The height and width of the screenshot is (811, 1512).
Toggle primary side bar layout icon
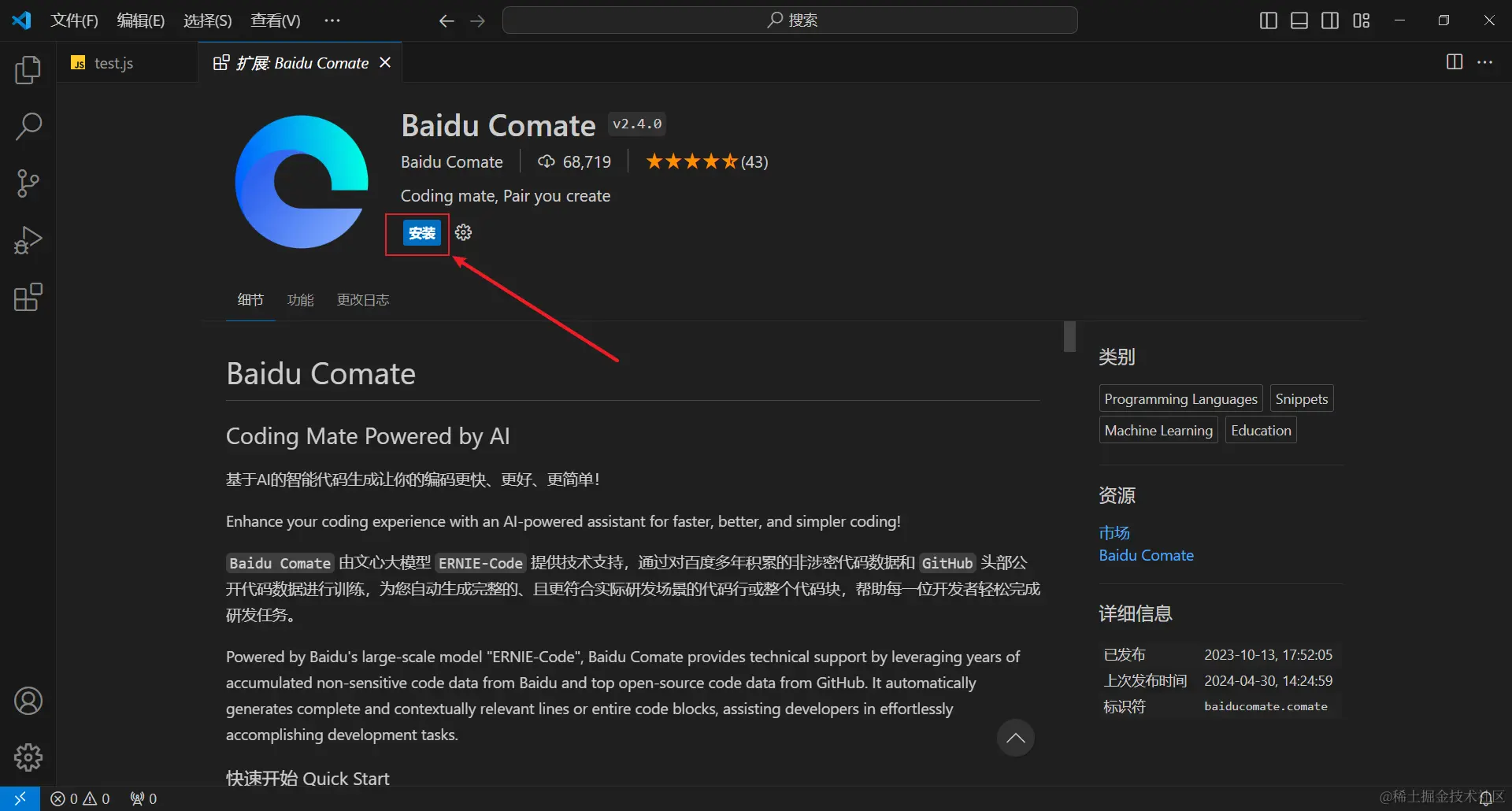coord(1268,20)
